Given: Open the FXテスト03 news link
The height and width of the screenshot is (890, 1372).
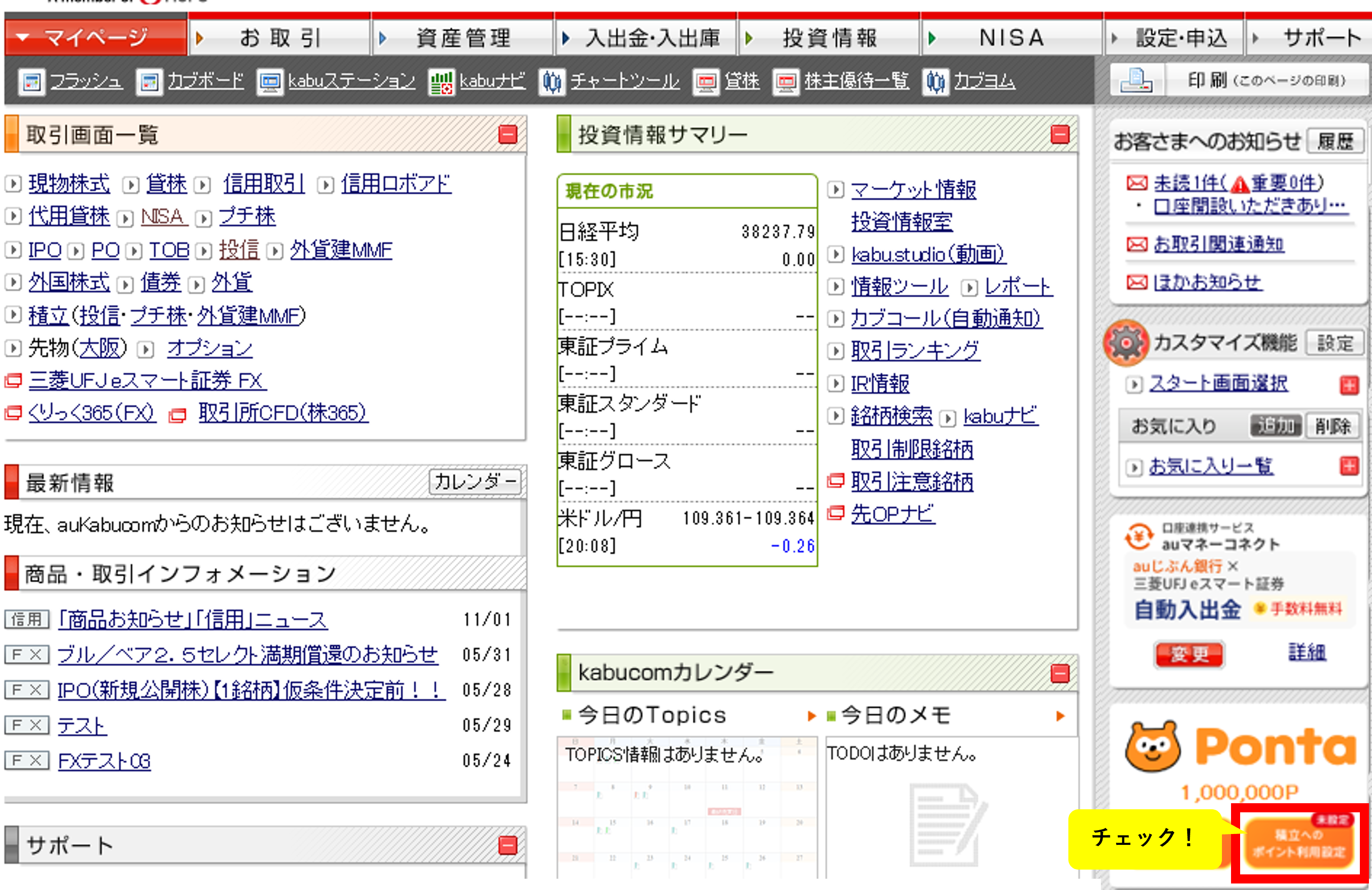Looking at the screenshot, I should point(105,762).
